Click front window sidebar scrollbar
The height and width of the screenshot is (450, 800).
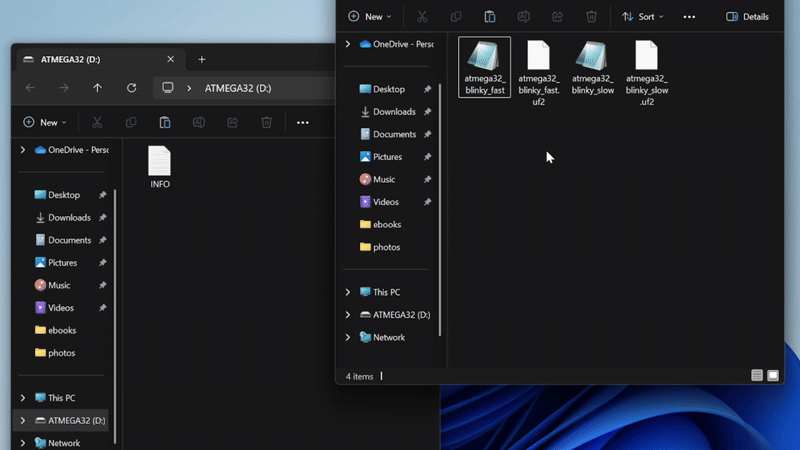coord(440,209)
